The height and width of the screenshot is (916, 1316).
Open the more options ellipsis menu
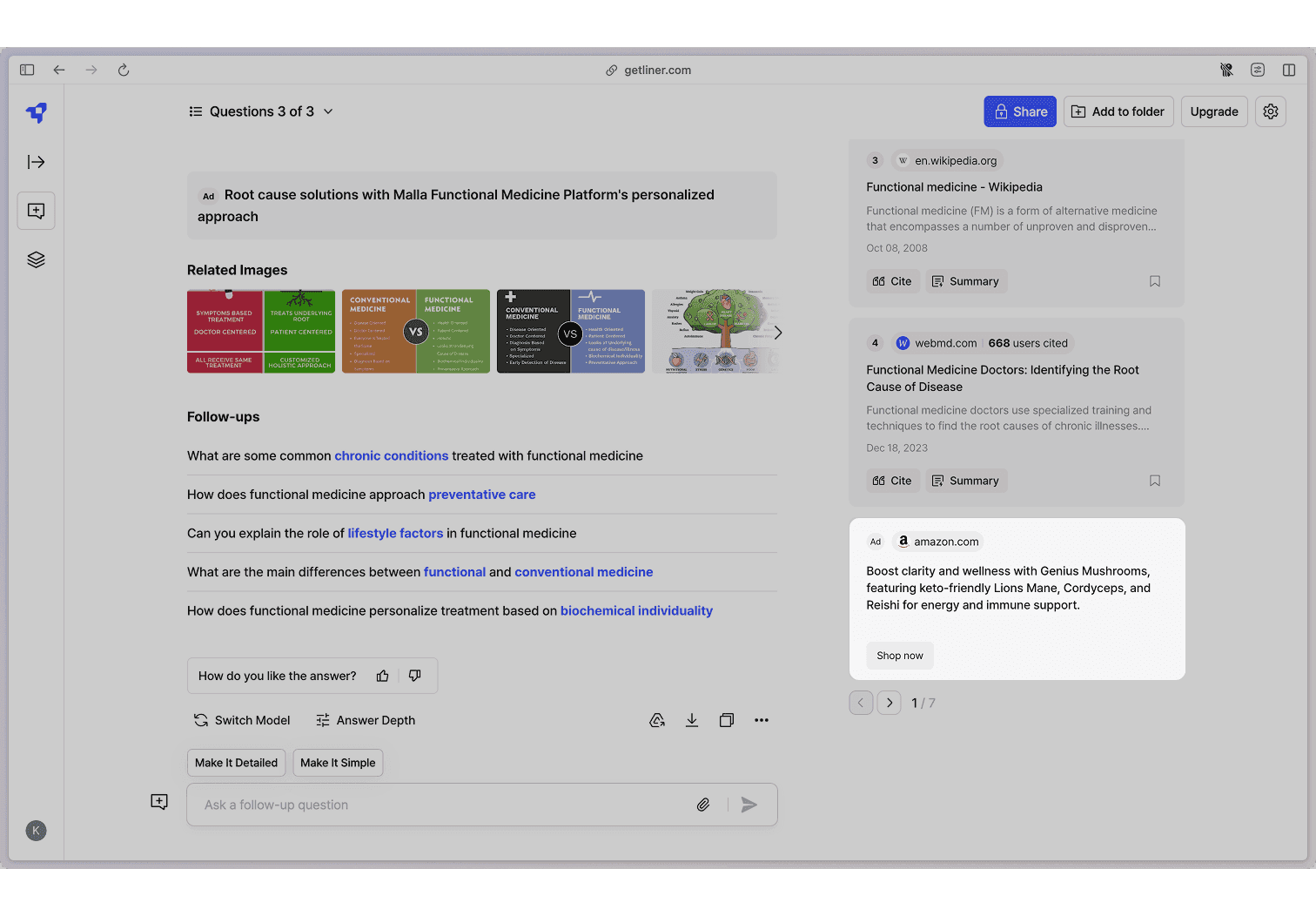coord(762,720)
